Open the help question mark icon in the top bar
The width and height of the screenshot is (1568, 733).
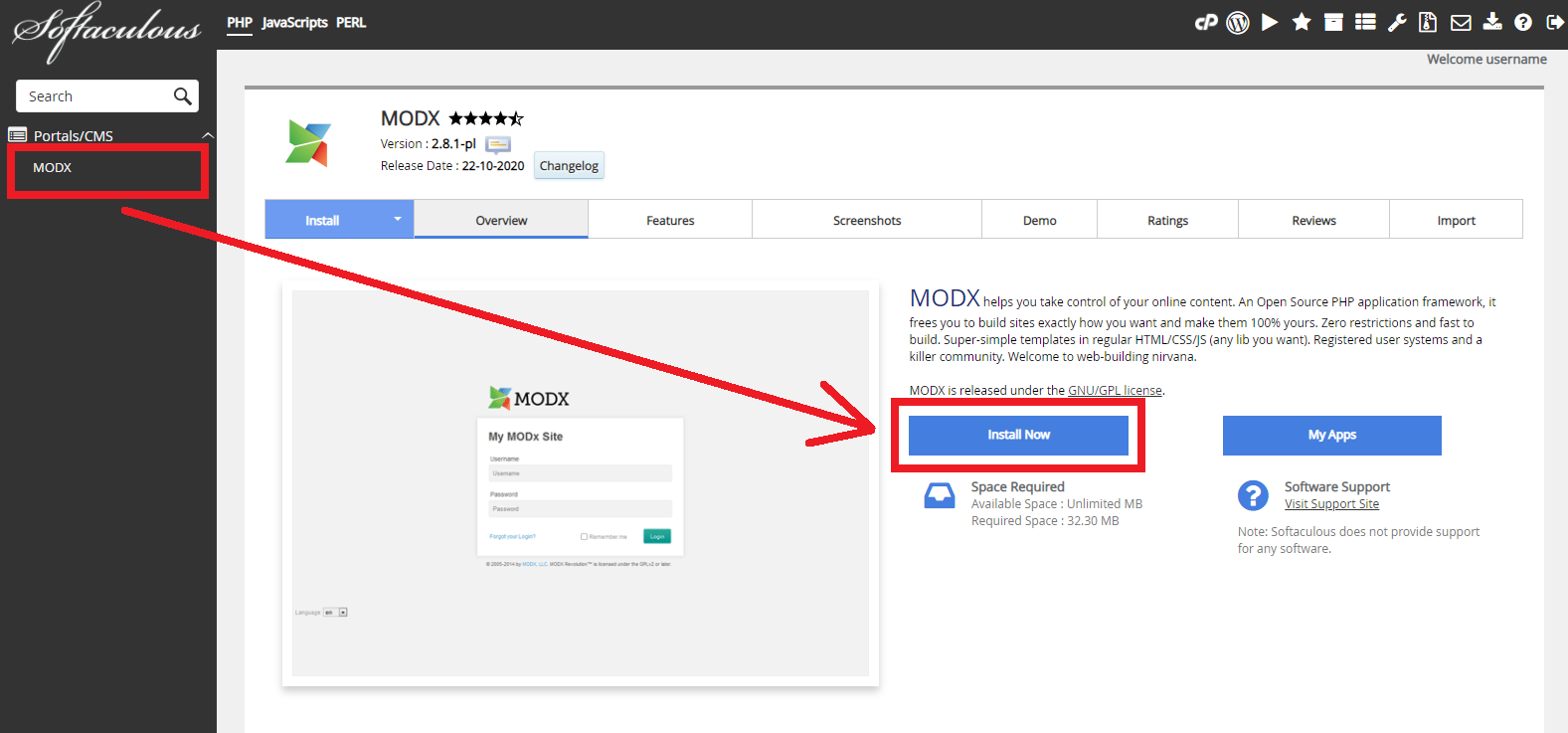point(1523,22)
